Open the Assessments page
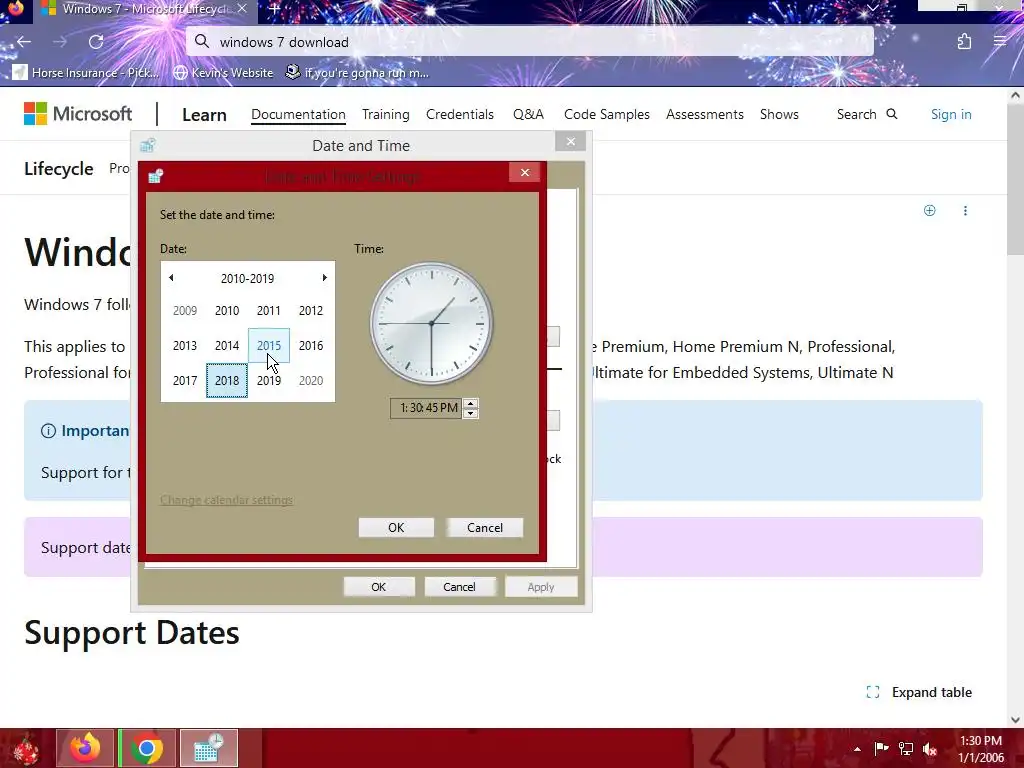The width and height of the screenshot is (1024, 768). (705, 114)
